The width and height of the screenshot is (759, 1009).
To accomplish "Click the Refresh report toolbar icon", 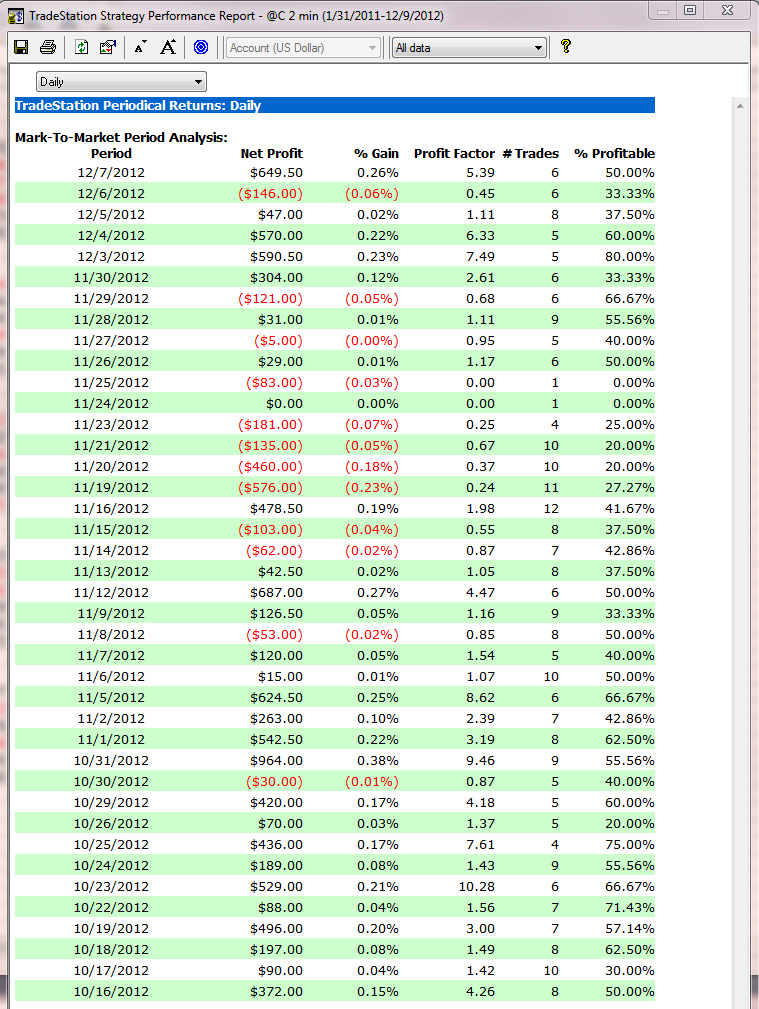I will [82, 47].
